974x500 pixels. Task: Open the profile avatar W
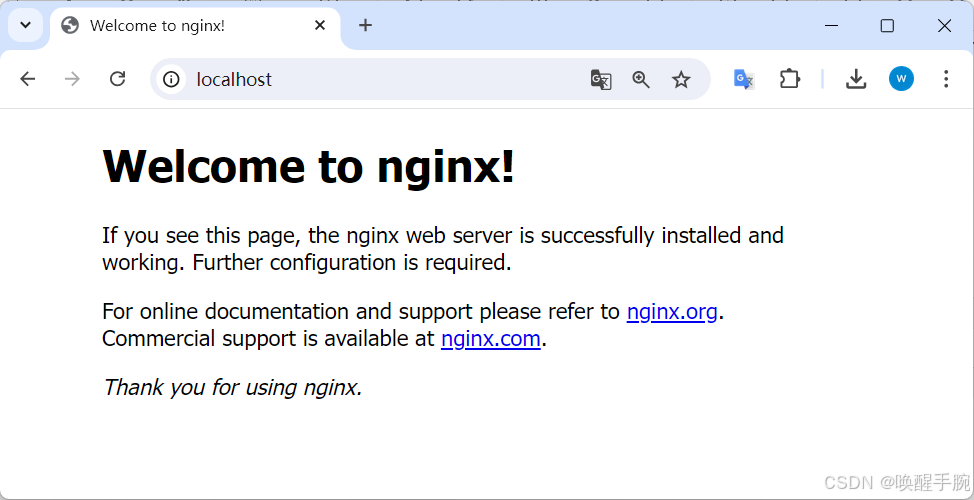tap(901, 79)
